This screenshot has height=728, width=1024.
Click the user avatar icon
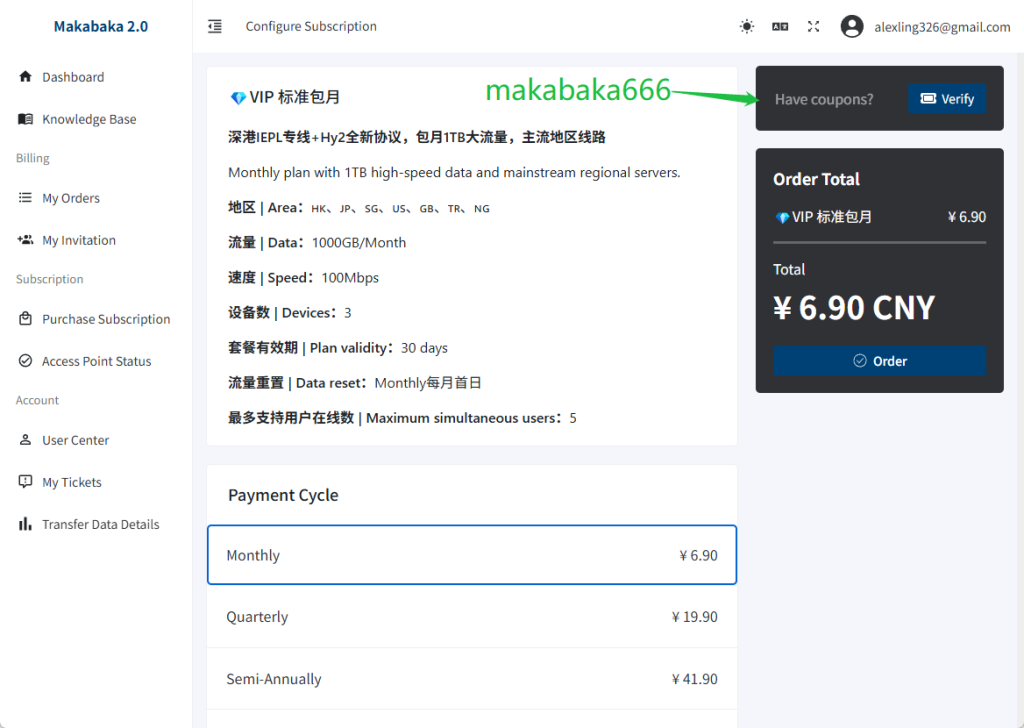click(852, 27)
